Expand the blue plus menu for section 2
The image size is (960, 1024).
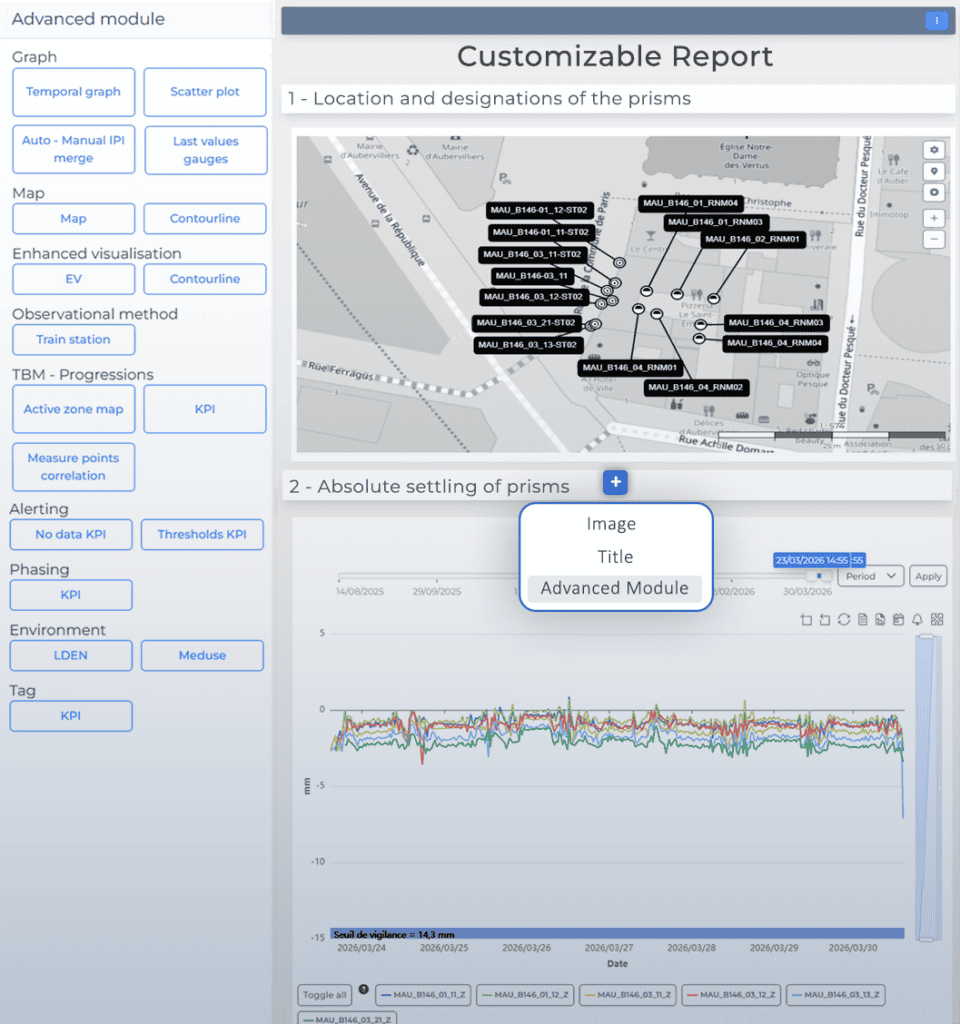[x=615, y=482]
